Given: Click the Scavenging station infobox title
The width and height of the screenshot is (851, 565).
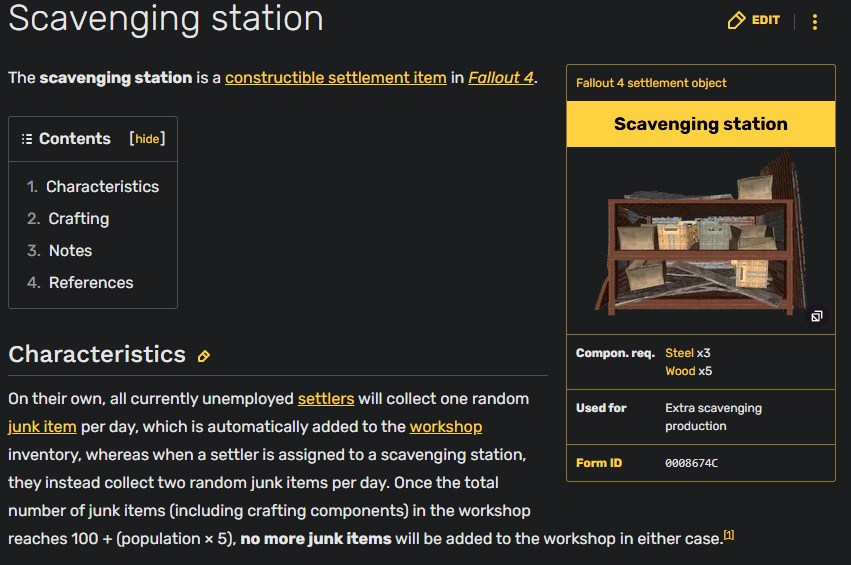Looking at the screenshot, I should click(701, 124).
